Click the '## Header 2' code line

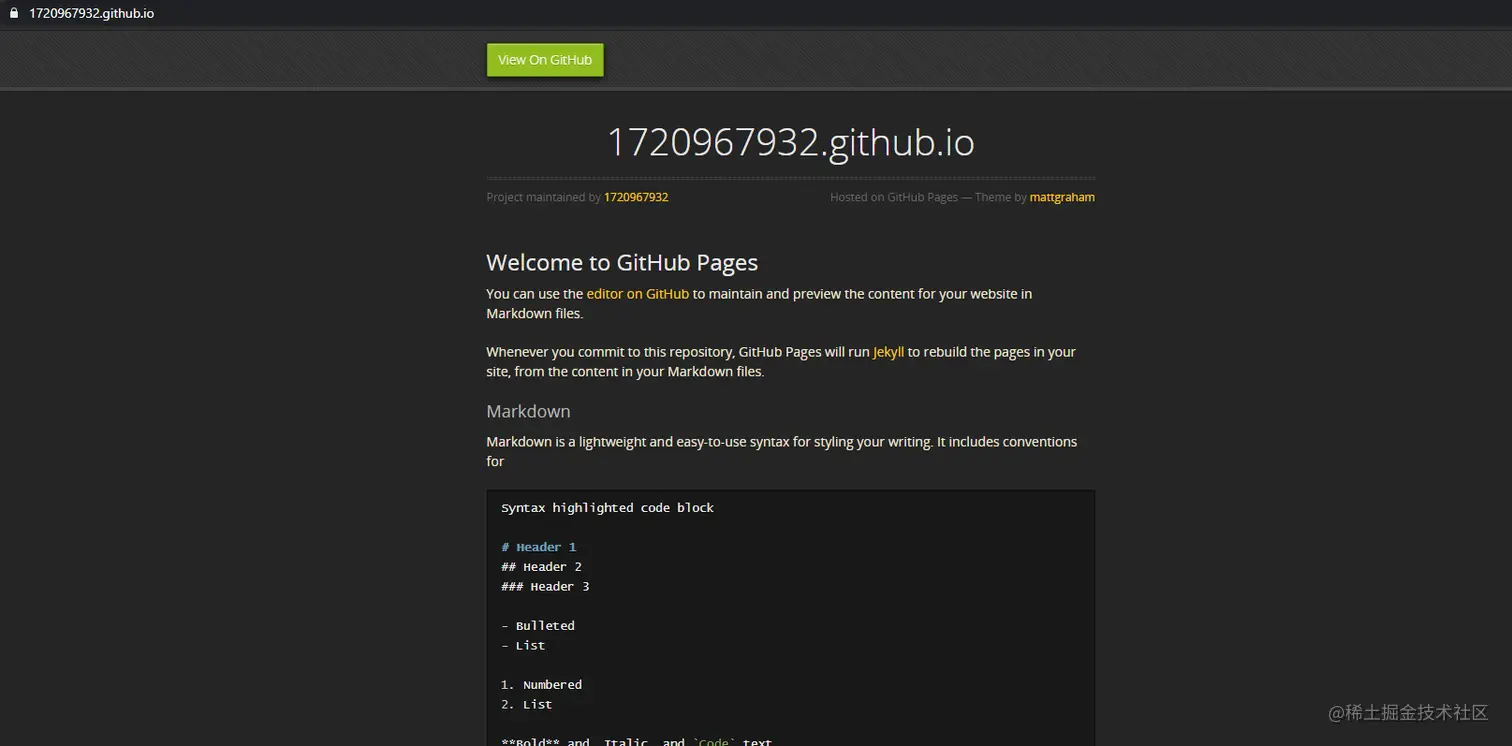541,567
